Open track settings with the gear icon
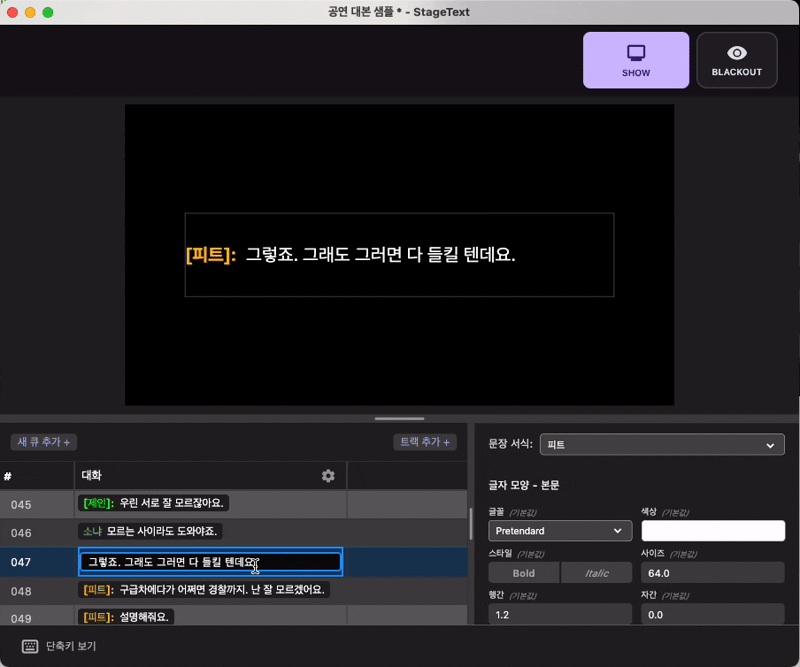Image resolution: width=800 pixels, height=667 pixels. click(328, 476)
